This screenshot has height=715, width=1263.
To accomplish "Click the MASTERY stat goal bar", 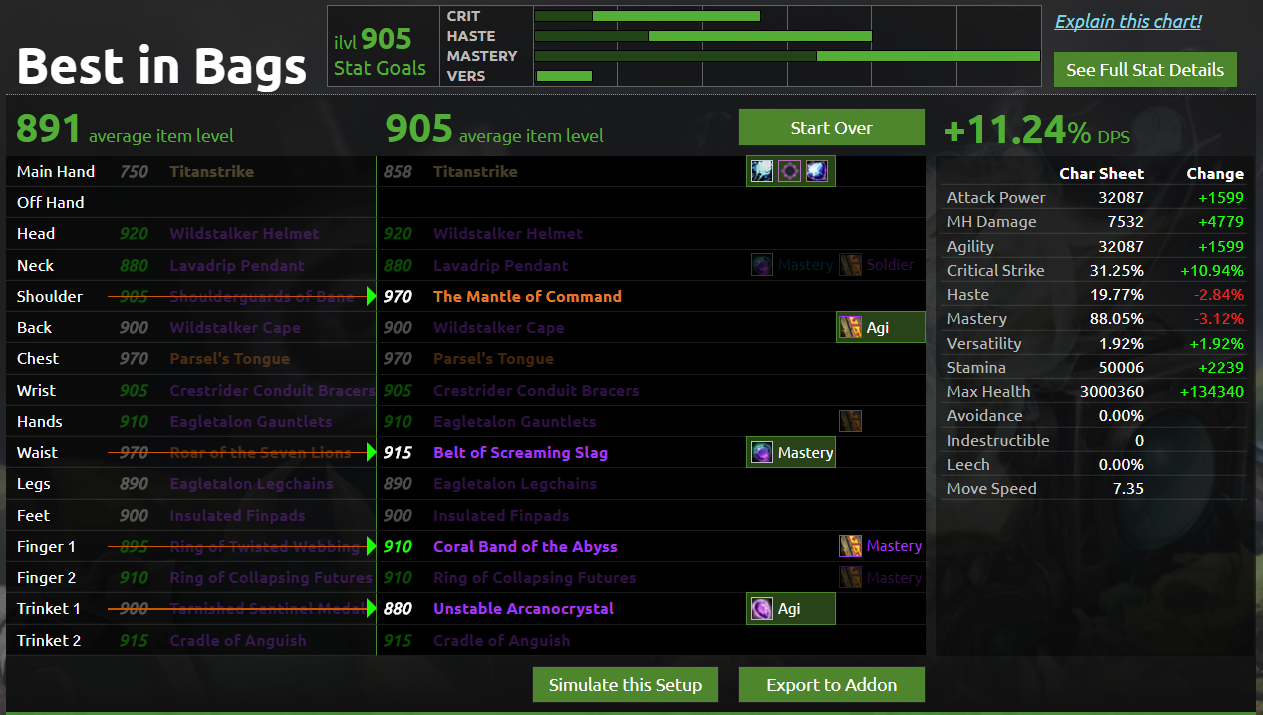I will [788, 56].
